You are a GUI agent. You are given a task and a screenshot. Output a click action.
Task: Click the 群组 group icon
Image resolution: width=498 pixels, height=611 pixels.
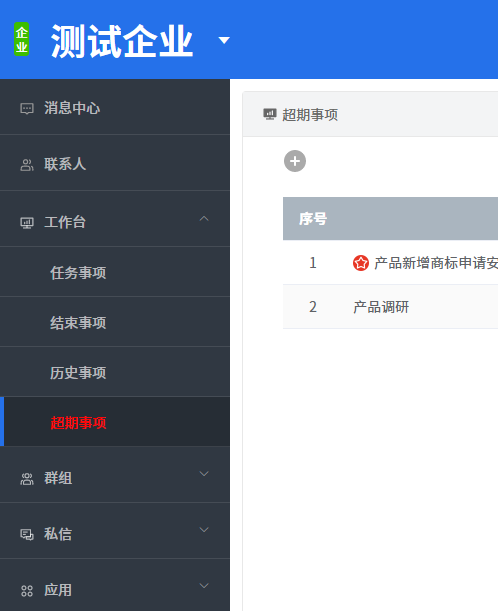[26, 479]
